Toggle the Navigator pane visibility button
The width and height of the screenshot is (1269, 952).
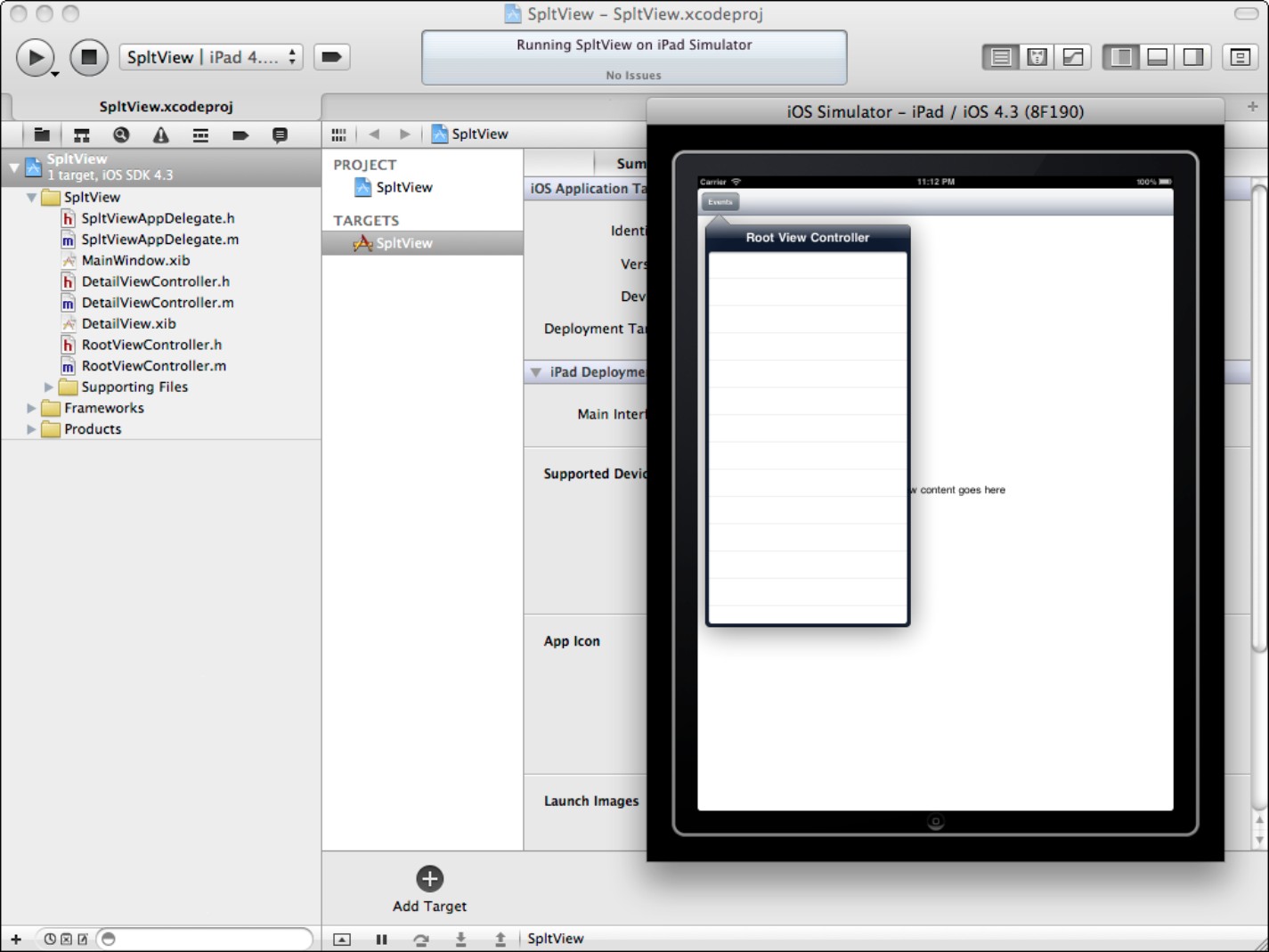[1121, 57]
